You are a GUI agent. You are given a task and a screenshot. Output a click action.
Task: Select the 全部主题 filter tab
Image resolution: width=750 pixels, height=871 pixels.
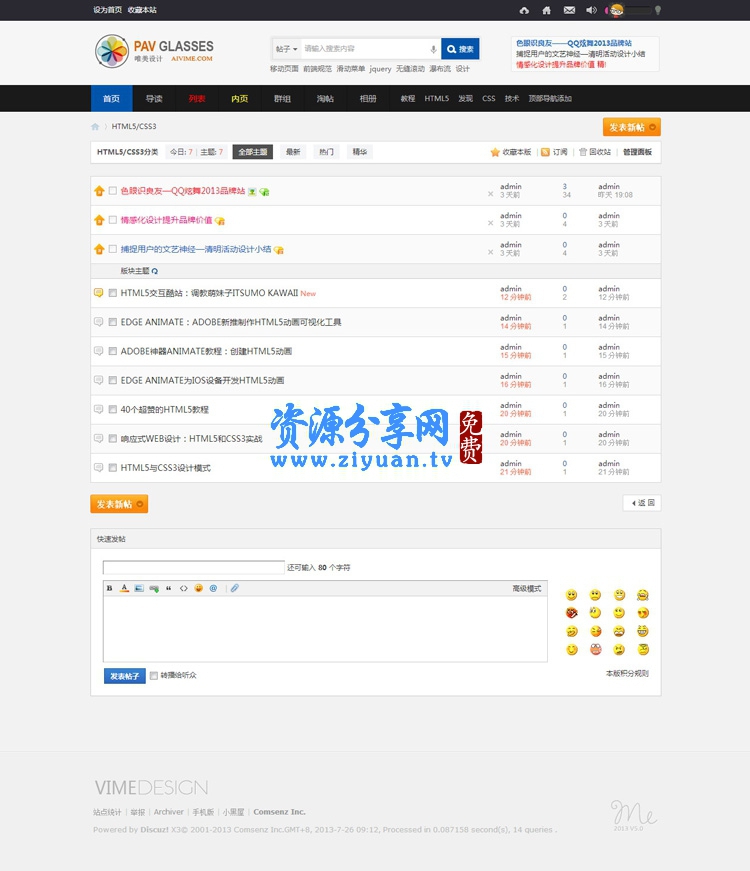253,152
